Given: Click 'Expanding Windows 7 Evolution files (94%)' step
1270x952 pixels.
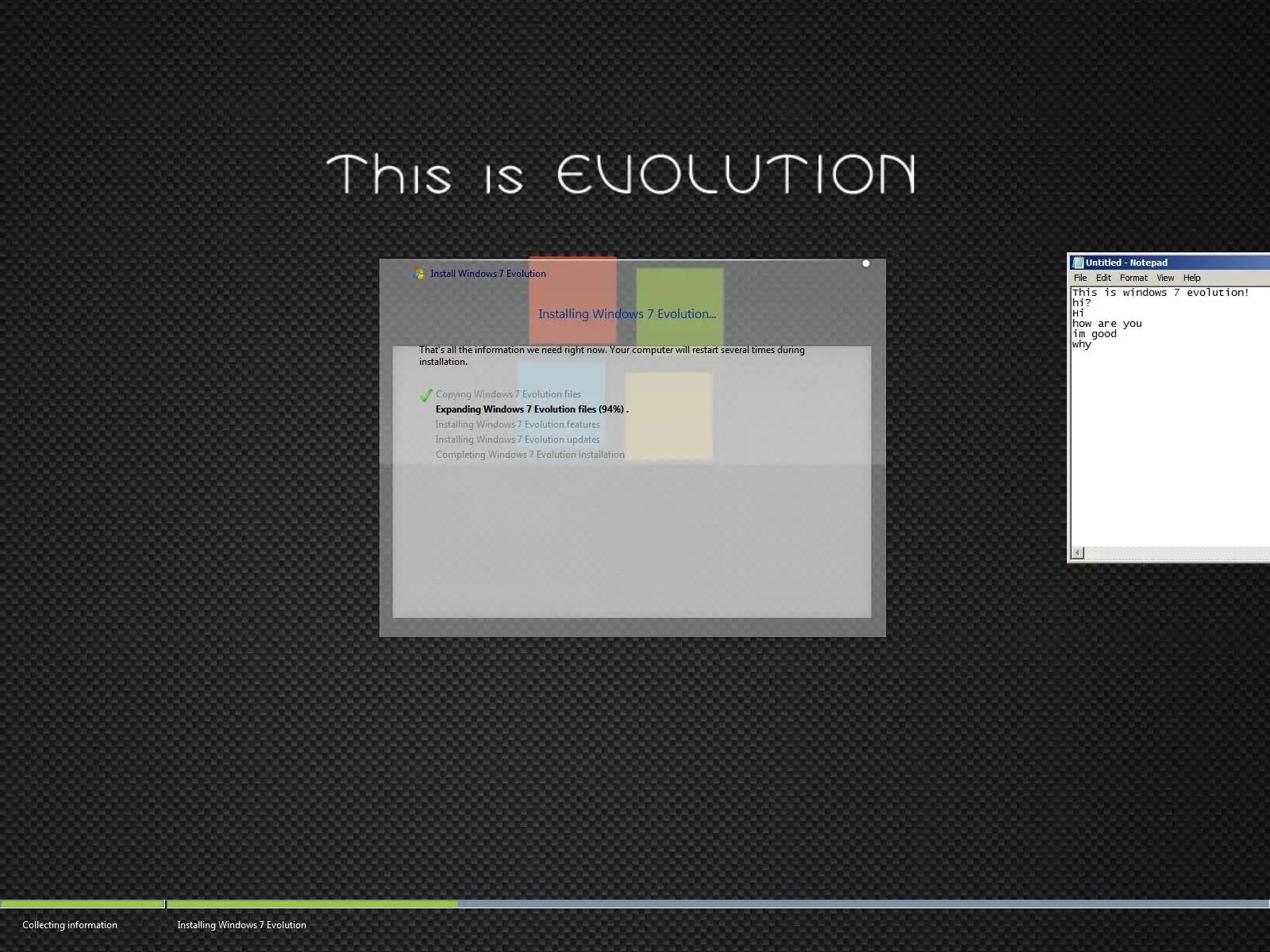Looking at the screenshot, I should click(x=532, y=409).
